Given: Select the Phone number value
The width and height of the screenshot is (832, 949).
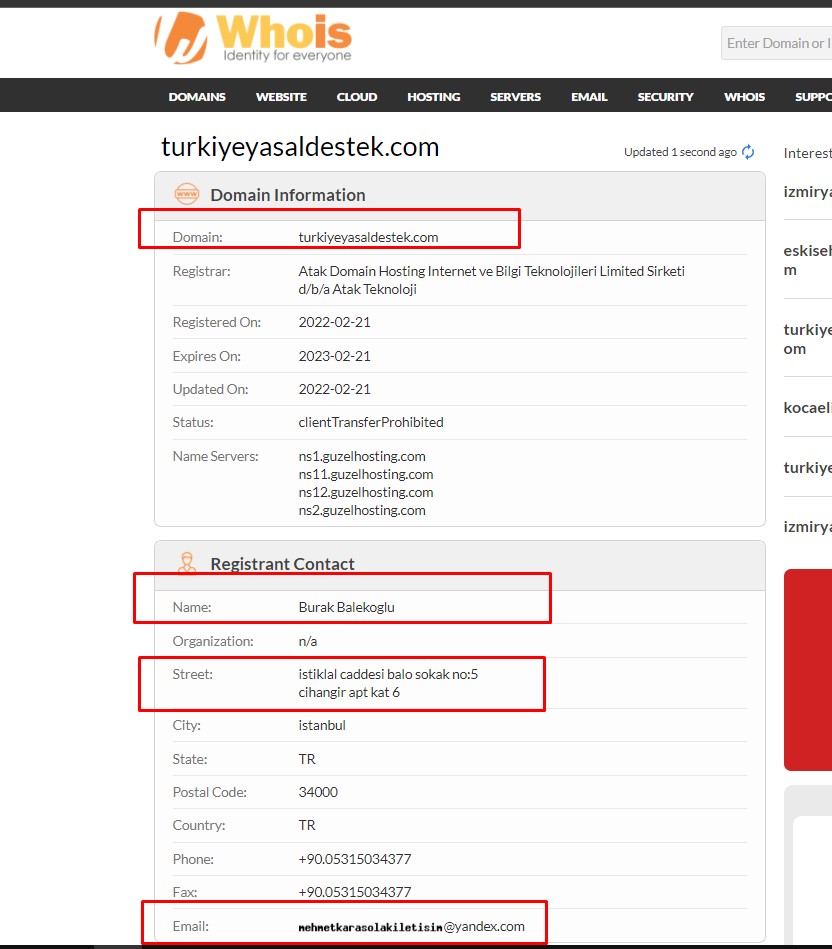Looking at the screenshot, I should coord(355,859).
